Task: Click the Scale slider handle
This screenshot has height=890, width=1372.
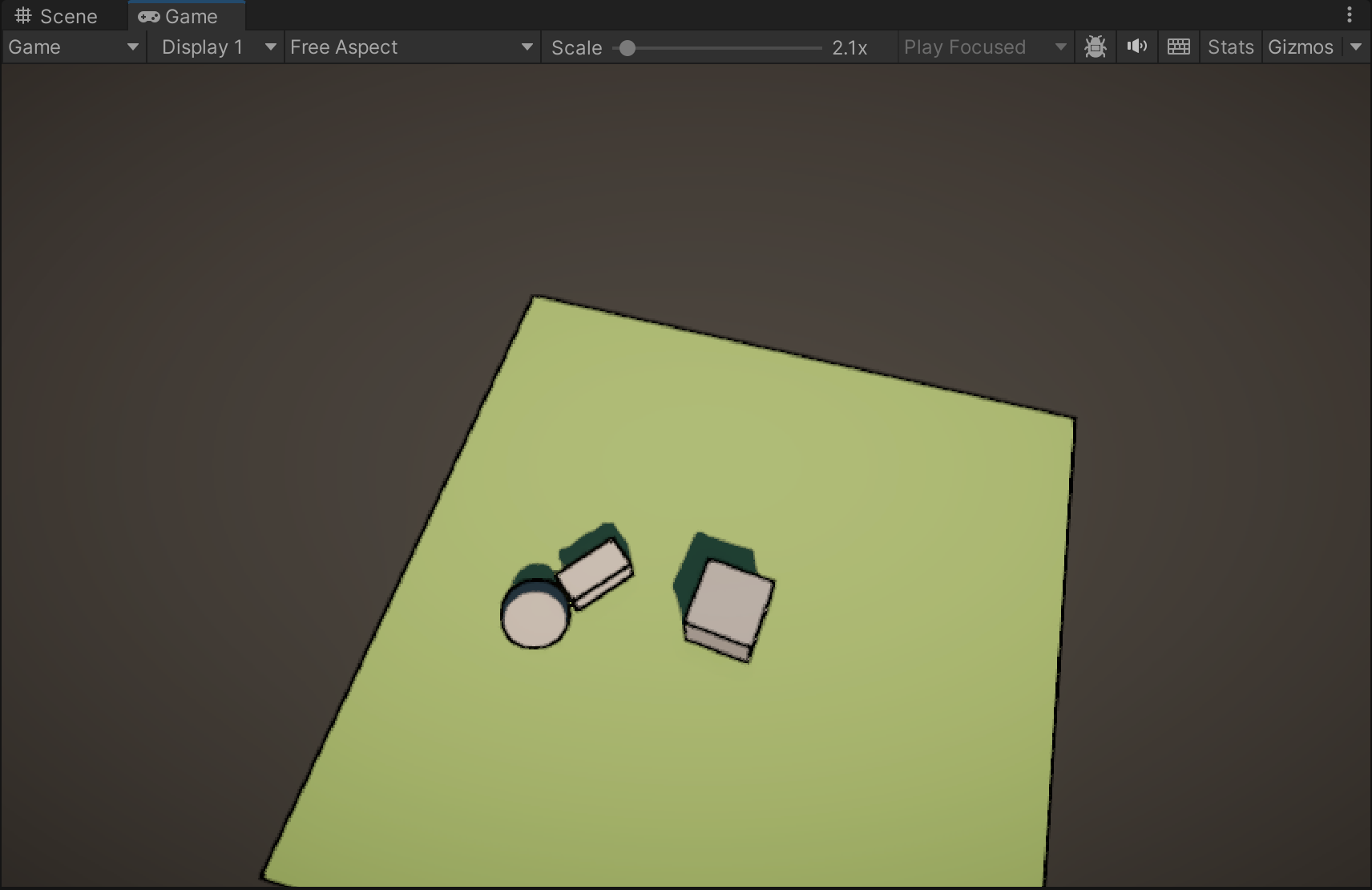Action: coord(627,48)
